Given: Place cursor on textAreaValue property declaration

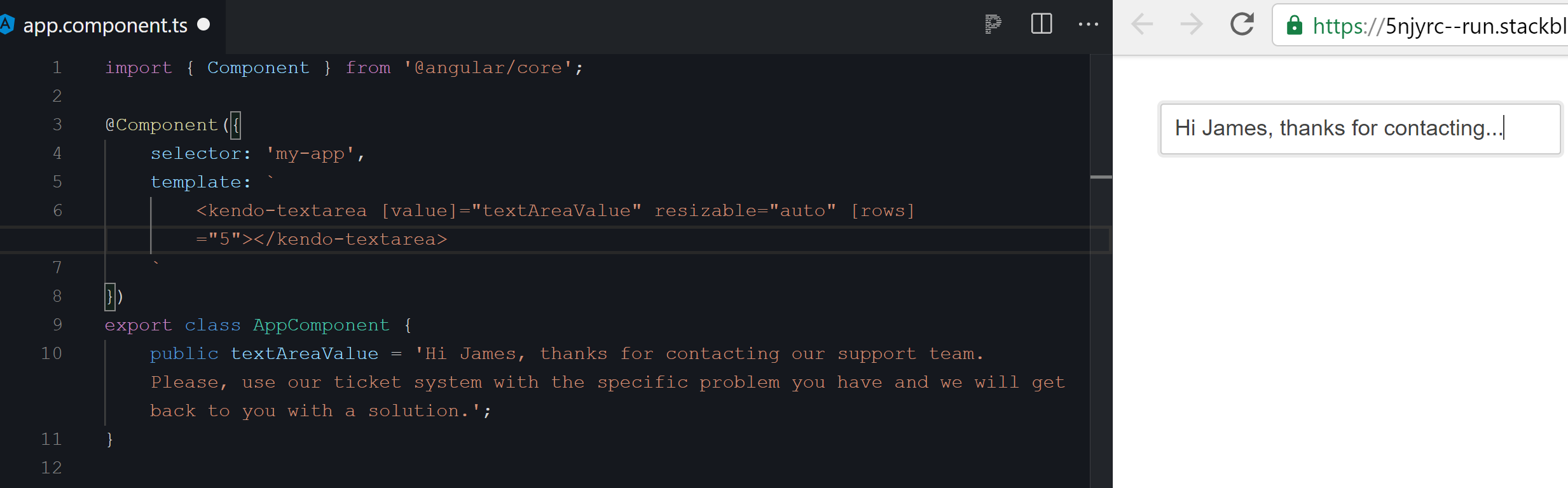Looking at the screenshot, I should [x=304, y=353].
